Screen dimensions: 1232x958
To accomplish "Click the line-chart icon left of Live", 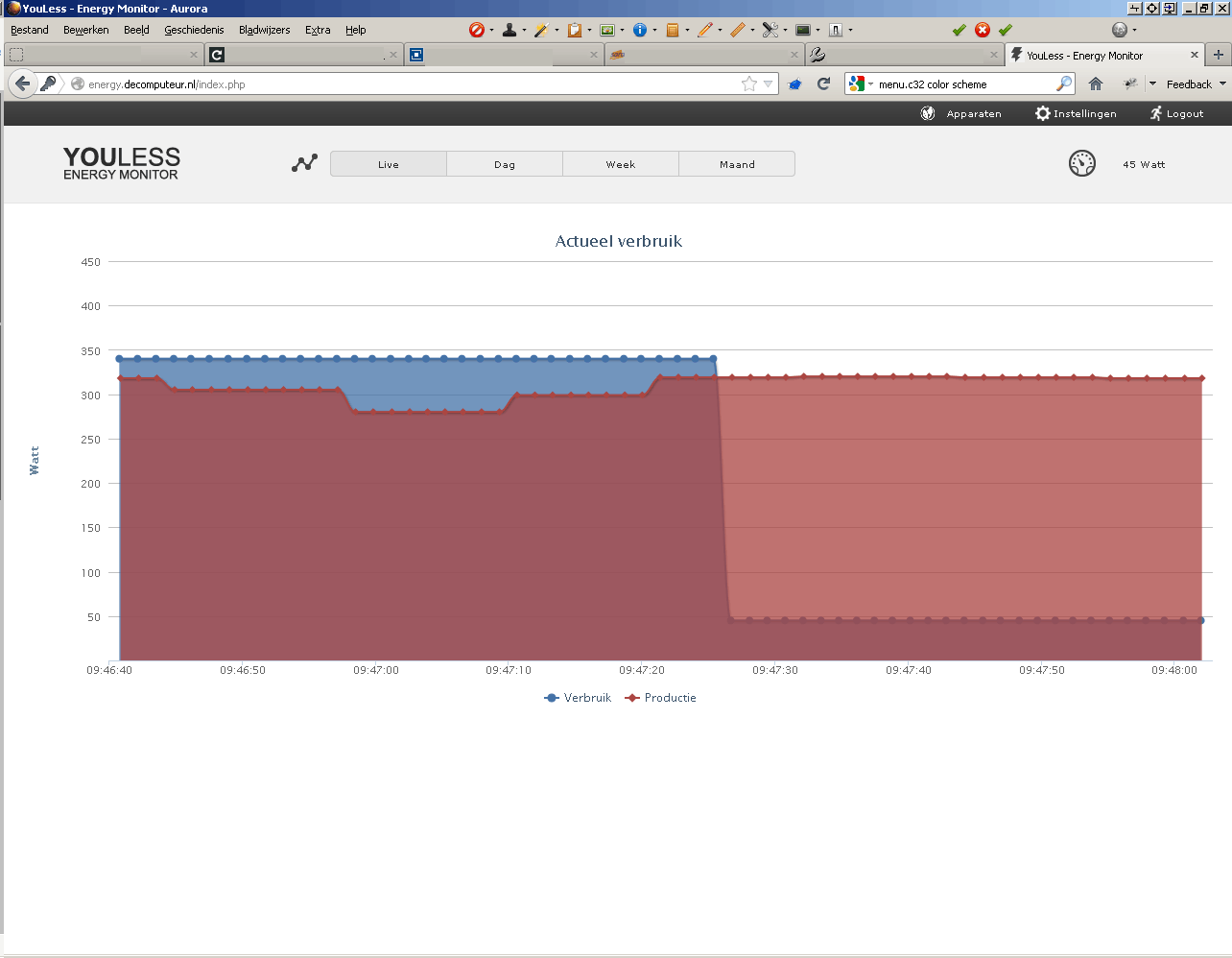I will [304, 163].
